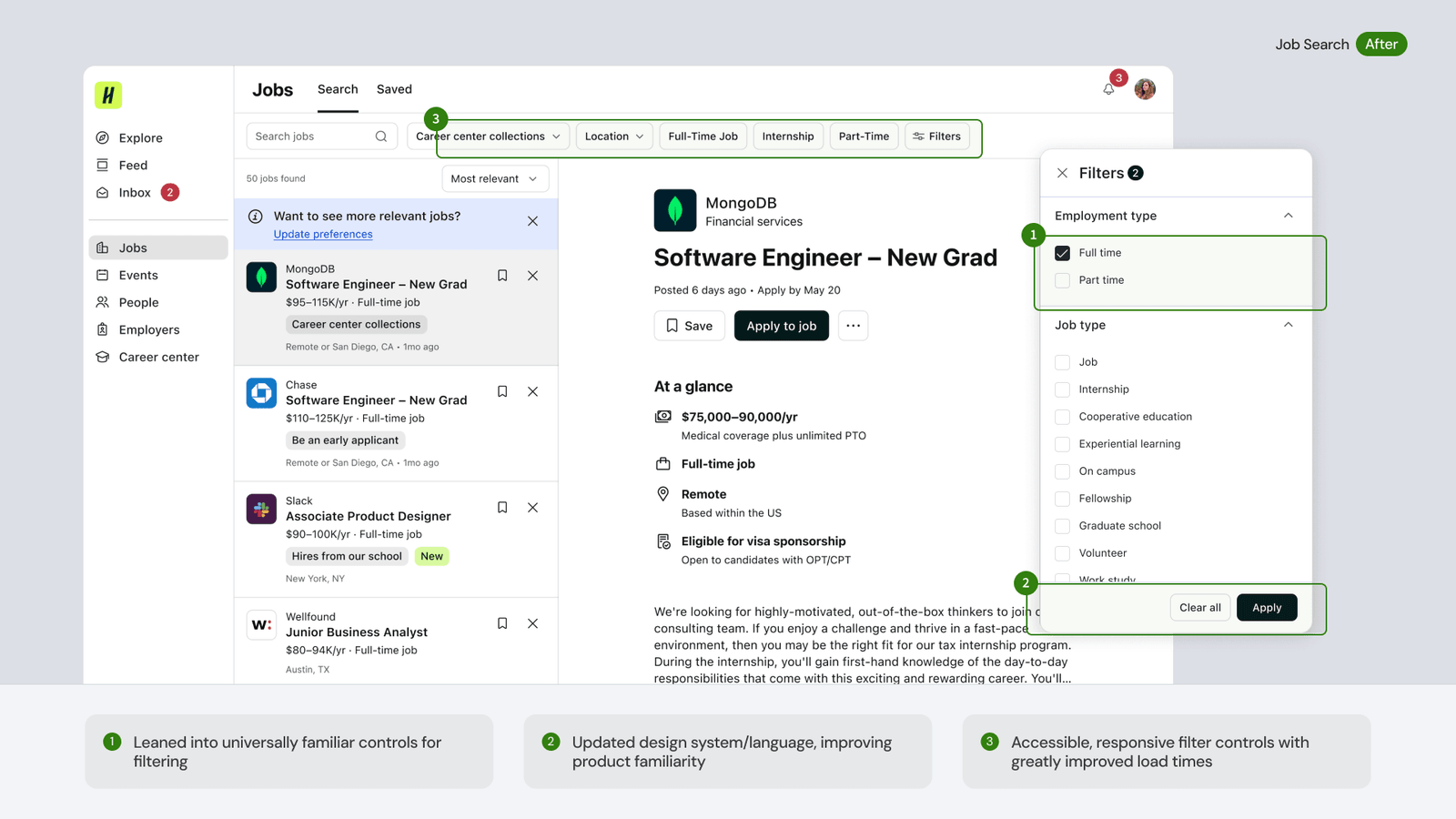Screen dimensions: 1456x819
Task: Close the Filters panel
Action: point(1062,173)
